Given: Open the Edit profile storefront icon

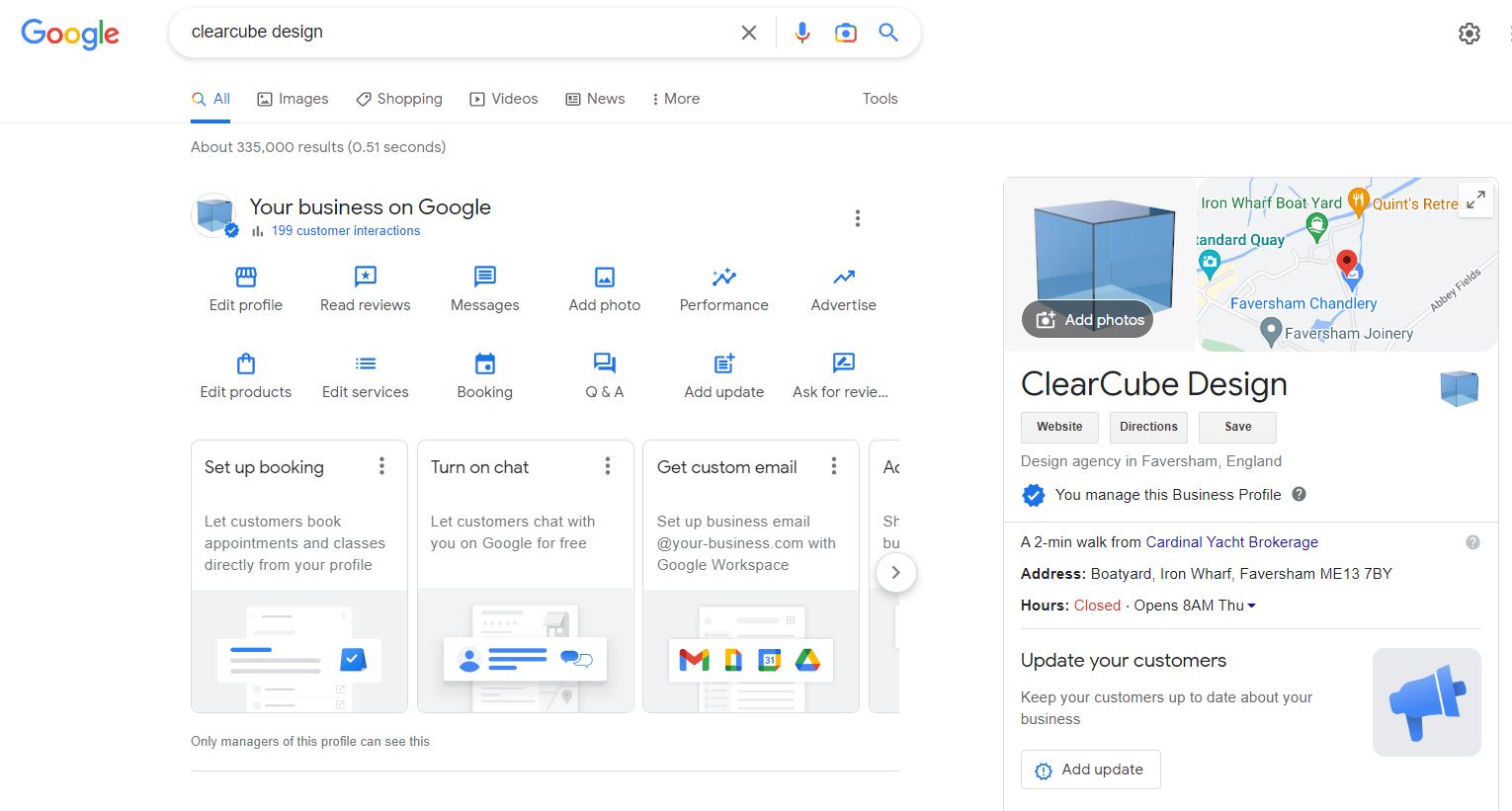Looking at the screenshot, I should point(246,277).
